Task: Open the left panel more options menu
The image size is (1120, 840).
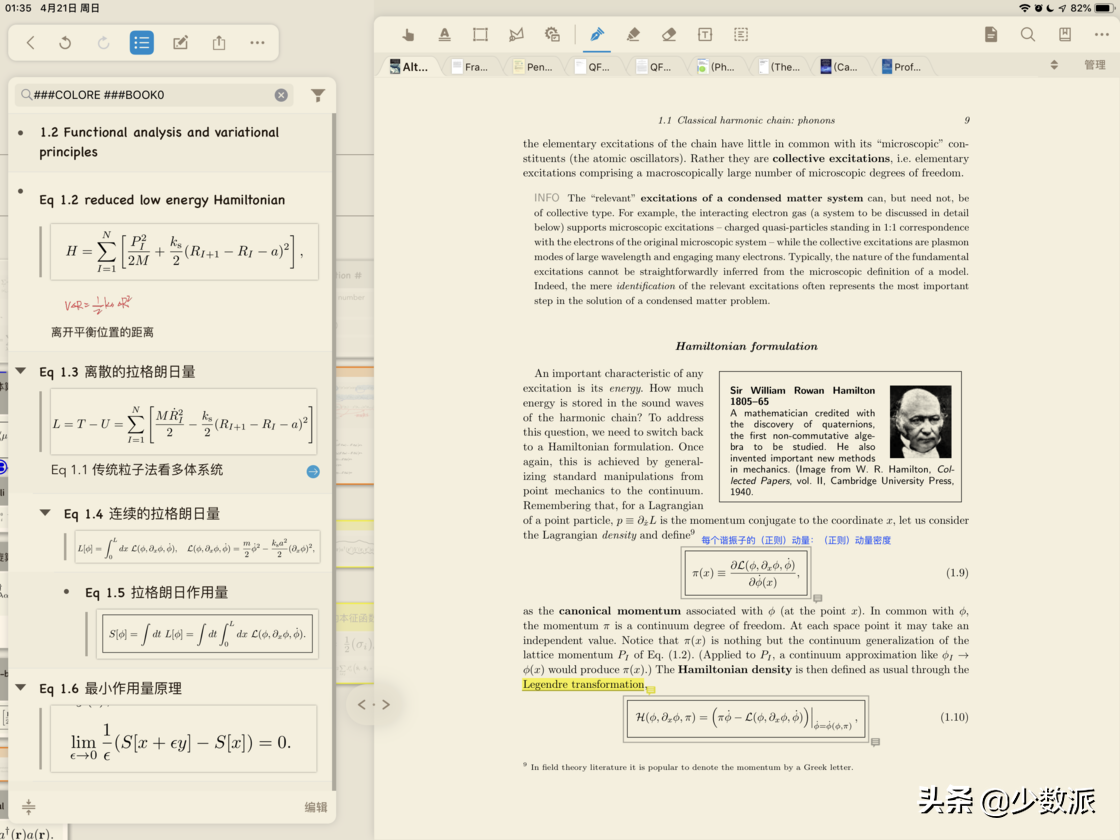Action: pos(257,43)
